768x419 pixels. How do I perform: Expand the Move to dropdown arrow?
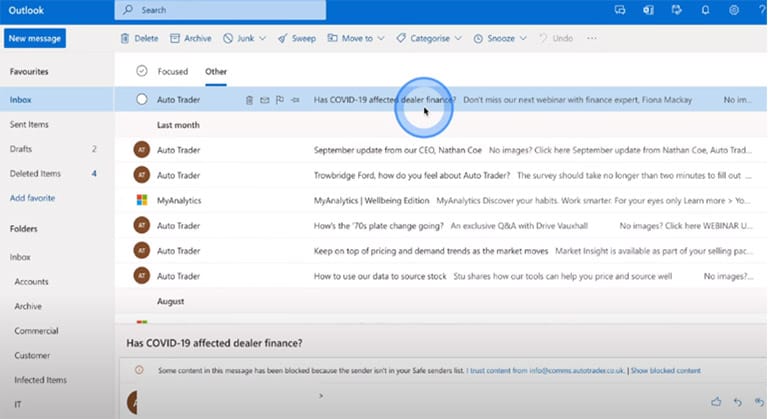click(x=381, y=38)
